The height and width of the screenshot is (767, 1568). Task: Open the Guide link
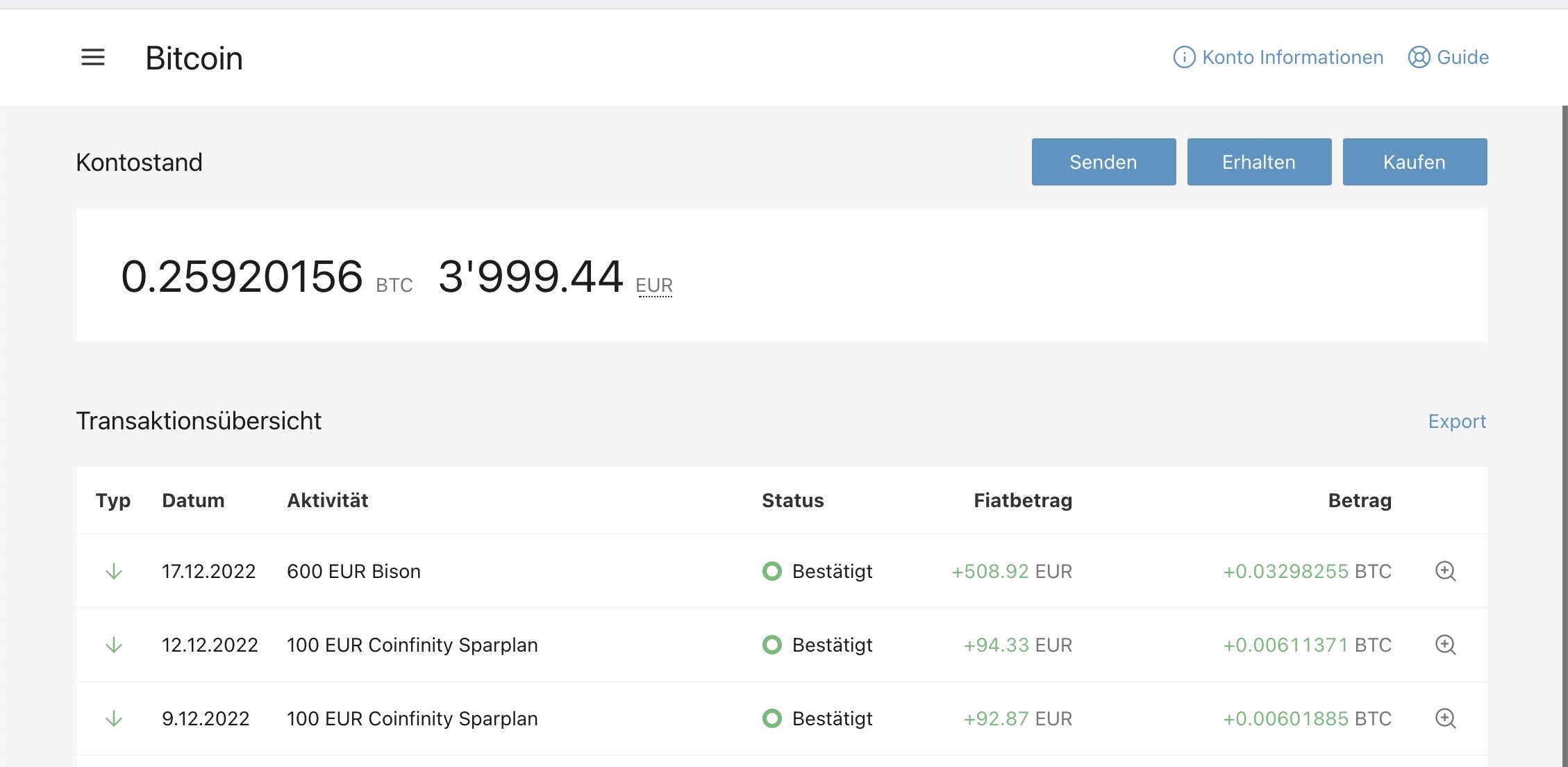point(1462,57)
